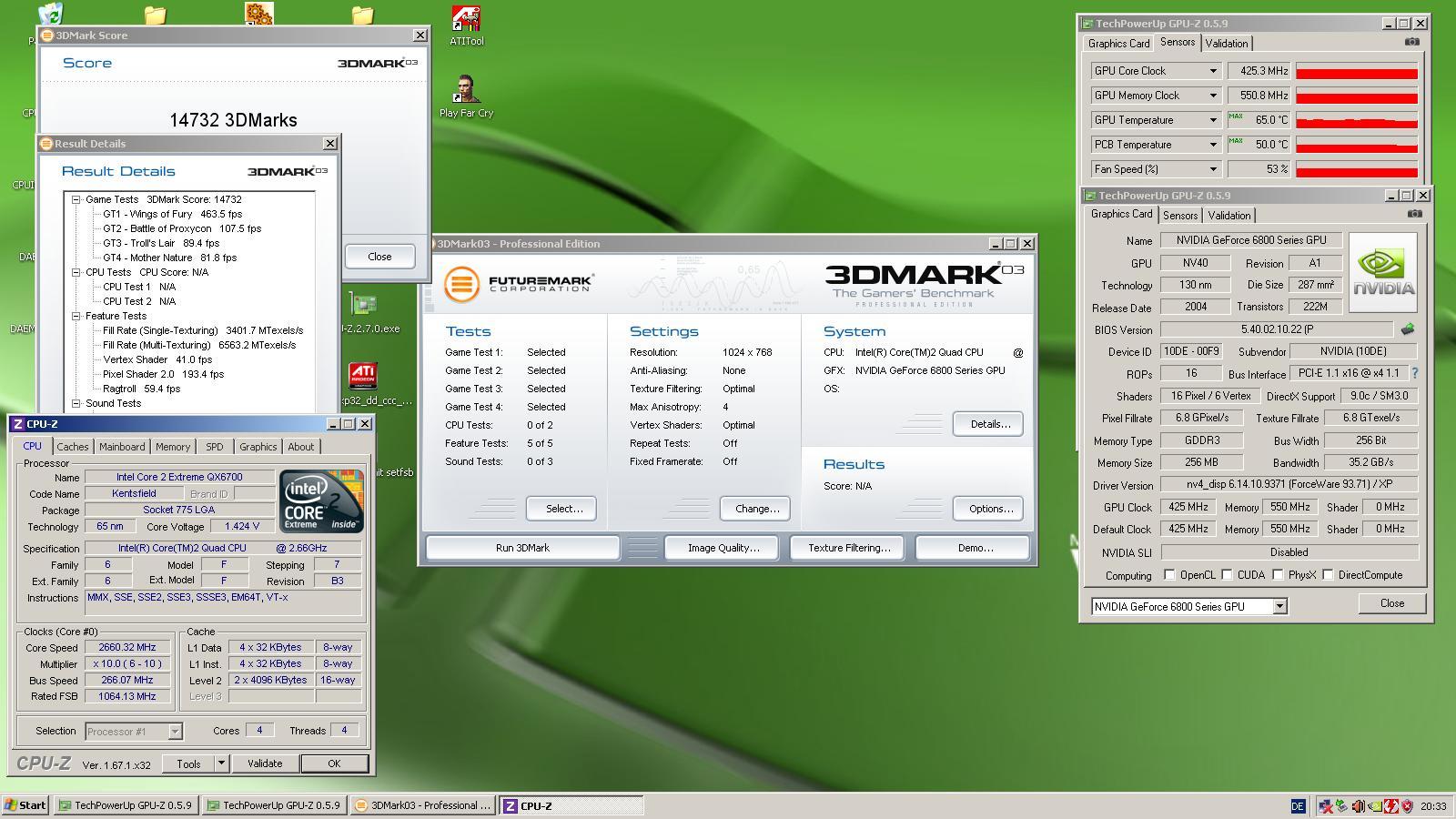Image resolution: width=1456 pixels, height=819 pixels.
Task: Click the NVIDIA logo in GPU-Z
Action: coord(1382,270)
